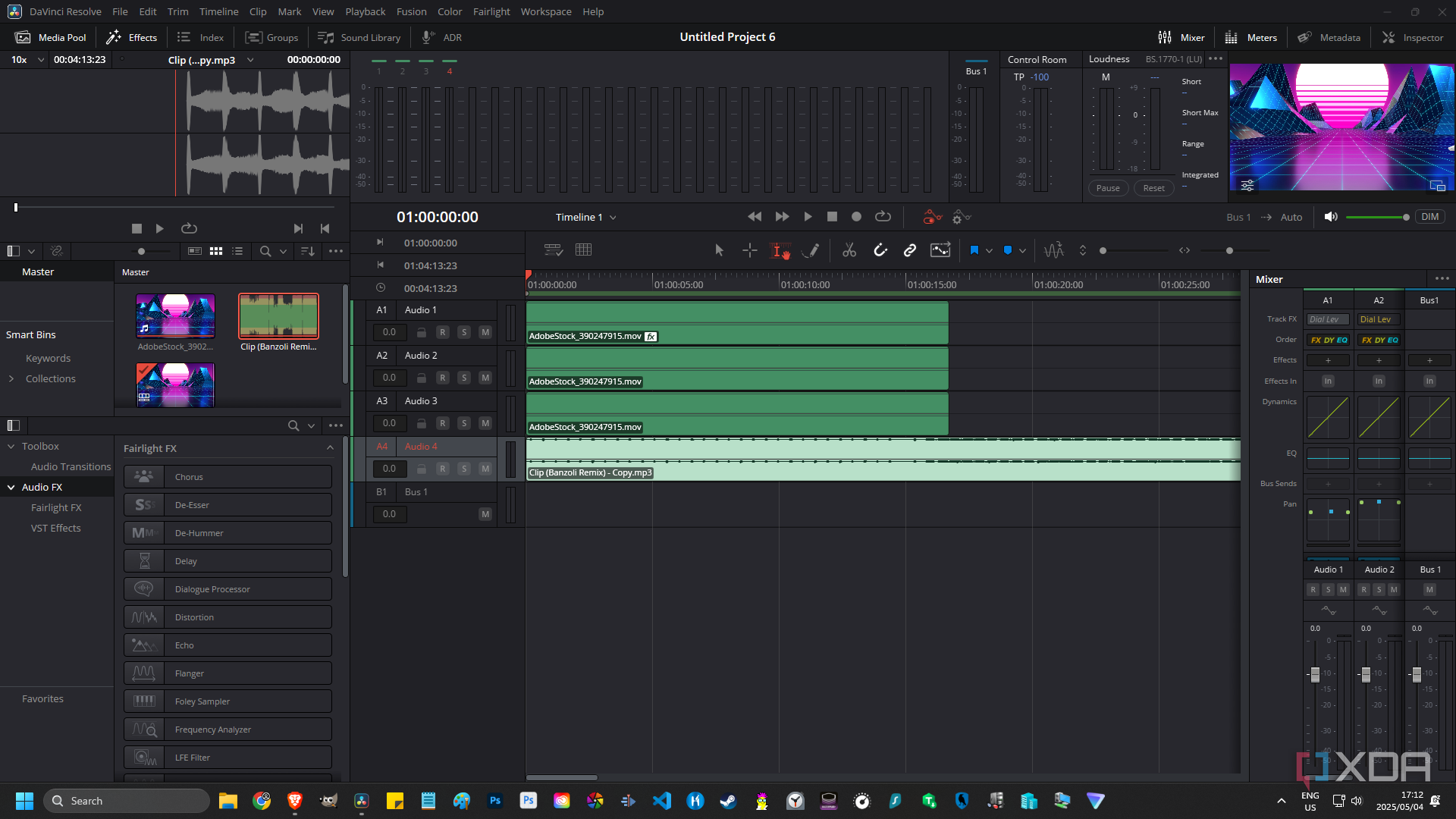The image size is (1456, 819).
Task: Click the loudness Pause button
Action: tap(1108, 188)
